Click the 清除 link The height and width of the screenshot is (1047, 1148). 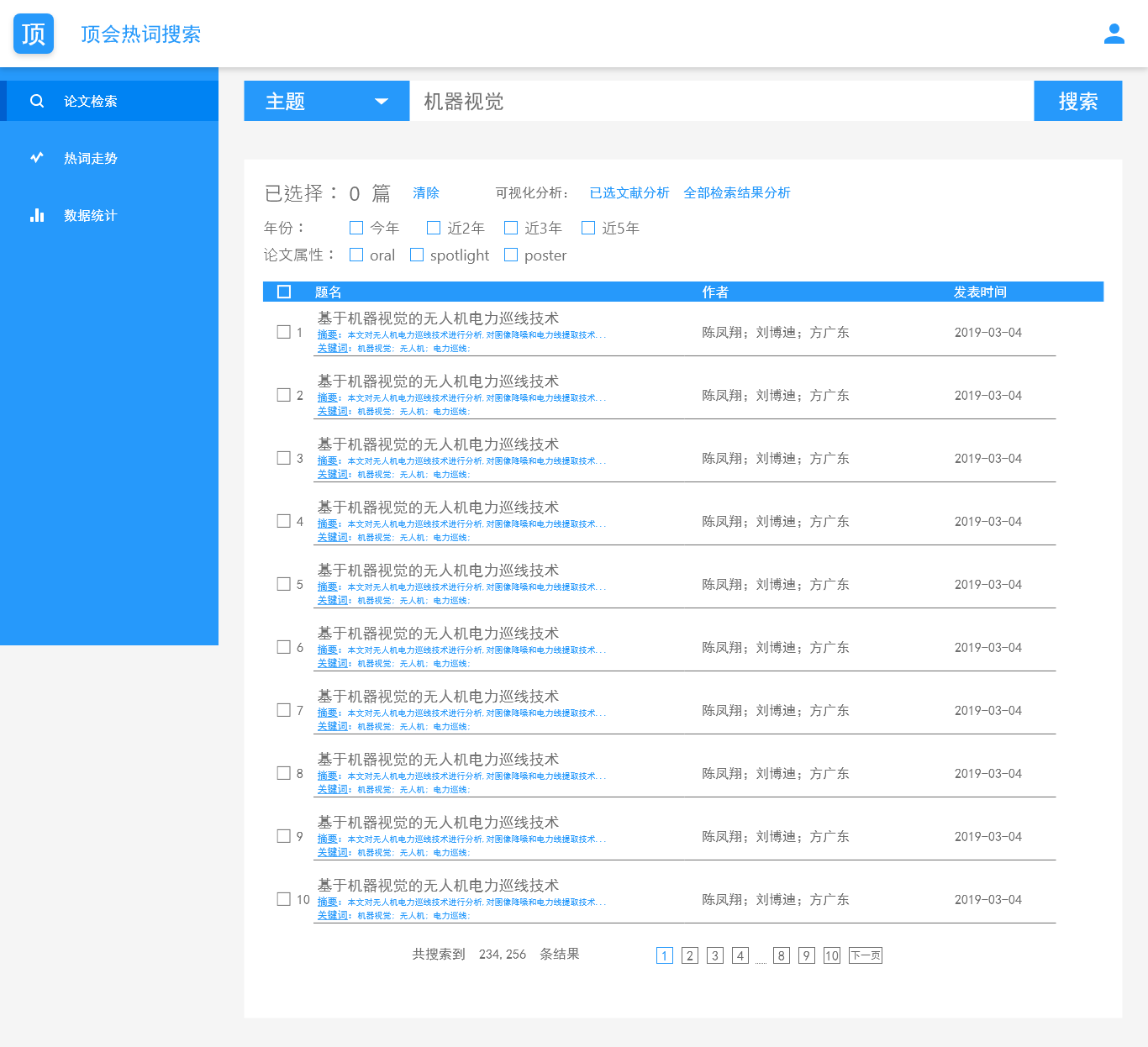click(426, 193)
